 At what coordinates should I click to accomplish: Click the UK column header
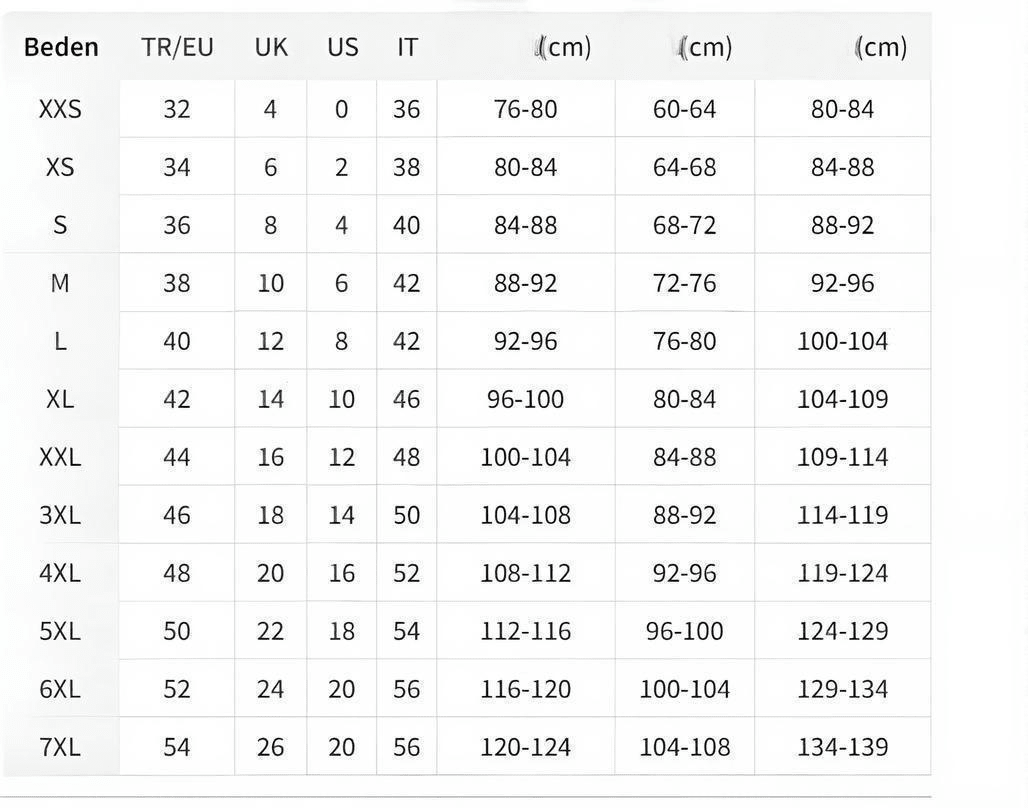point(271,47)
